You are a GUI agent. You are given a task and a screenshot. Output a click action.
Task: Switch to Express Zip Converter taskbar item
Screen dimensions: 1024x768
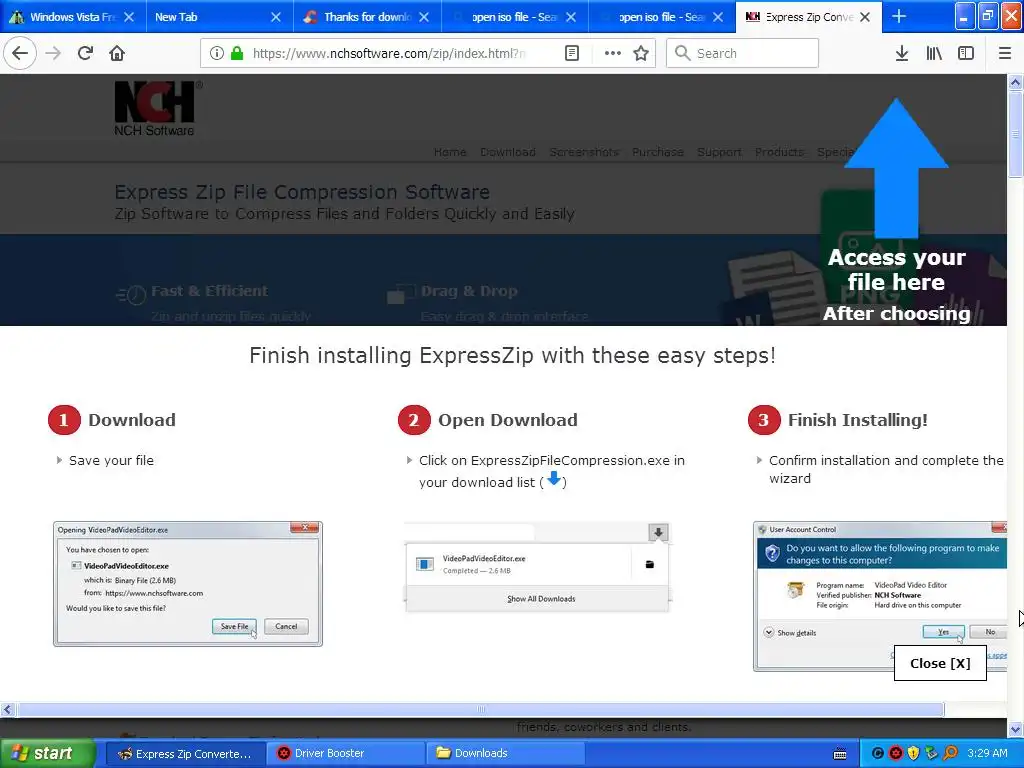[184, 754]
